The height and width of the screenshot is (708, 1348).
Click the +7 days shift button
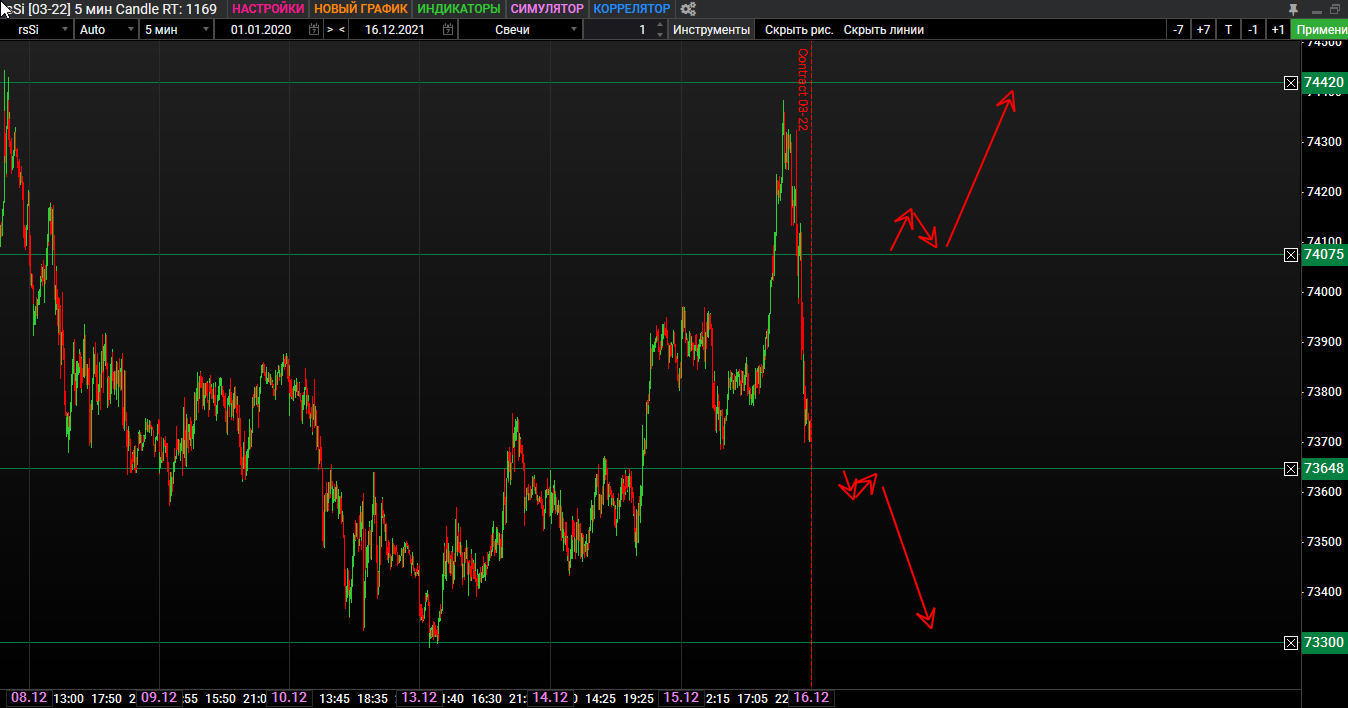tap(1203, 30)
